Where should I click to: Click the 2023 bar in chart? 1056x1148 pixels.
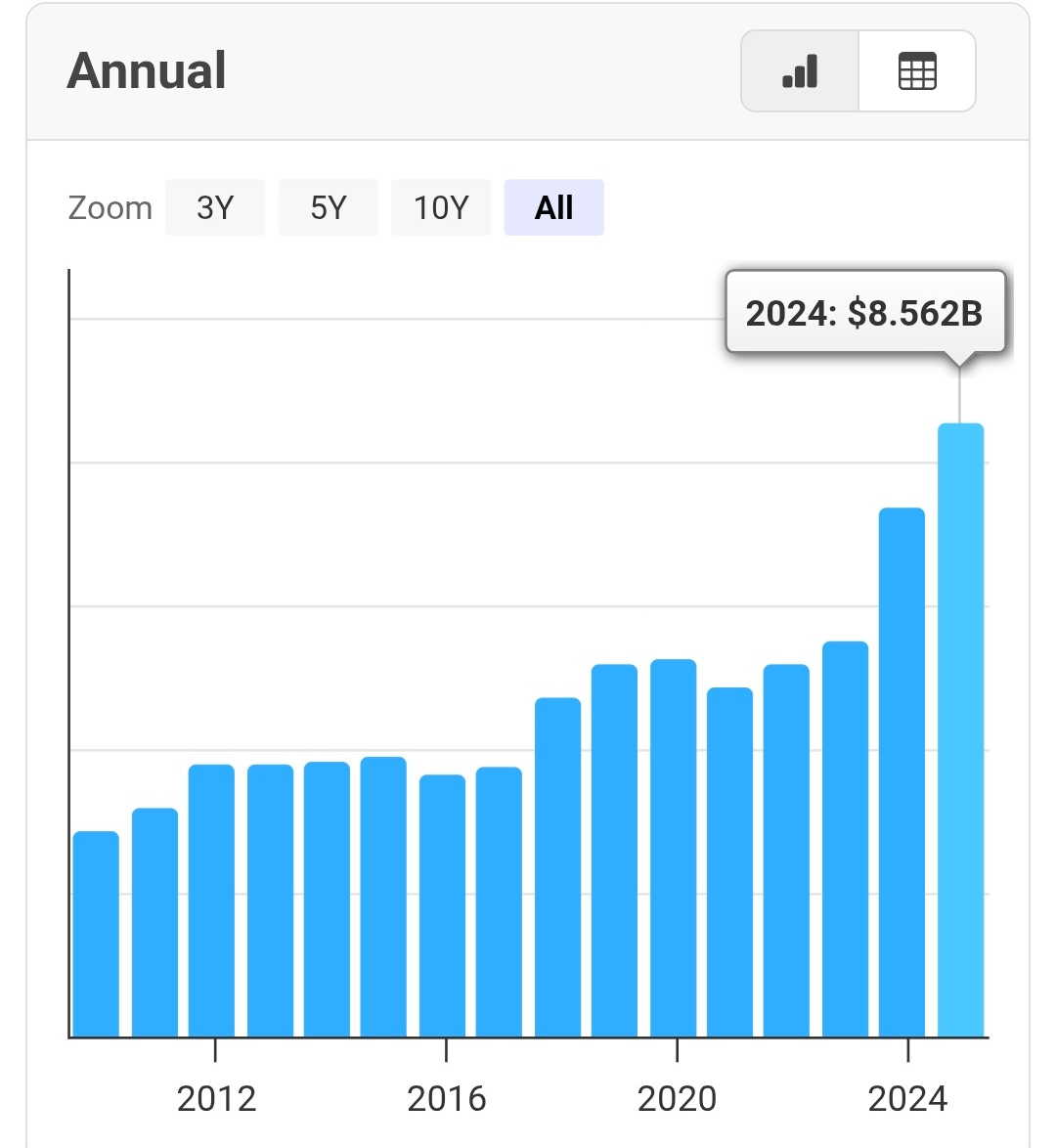902,773
